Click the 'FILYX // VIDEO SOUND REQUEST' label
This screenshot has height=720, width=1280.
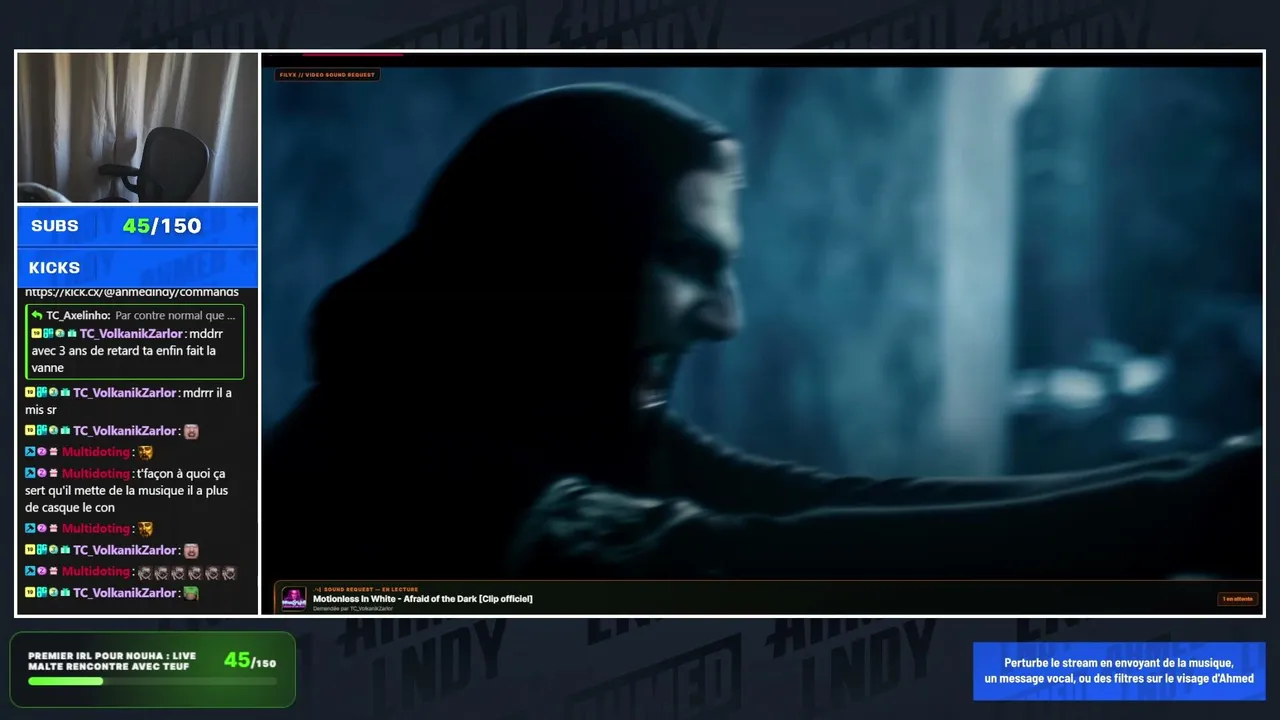(327, 75)
